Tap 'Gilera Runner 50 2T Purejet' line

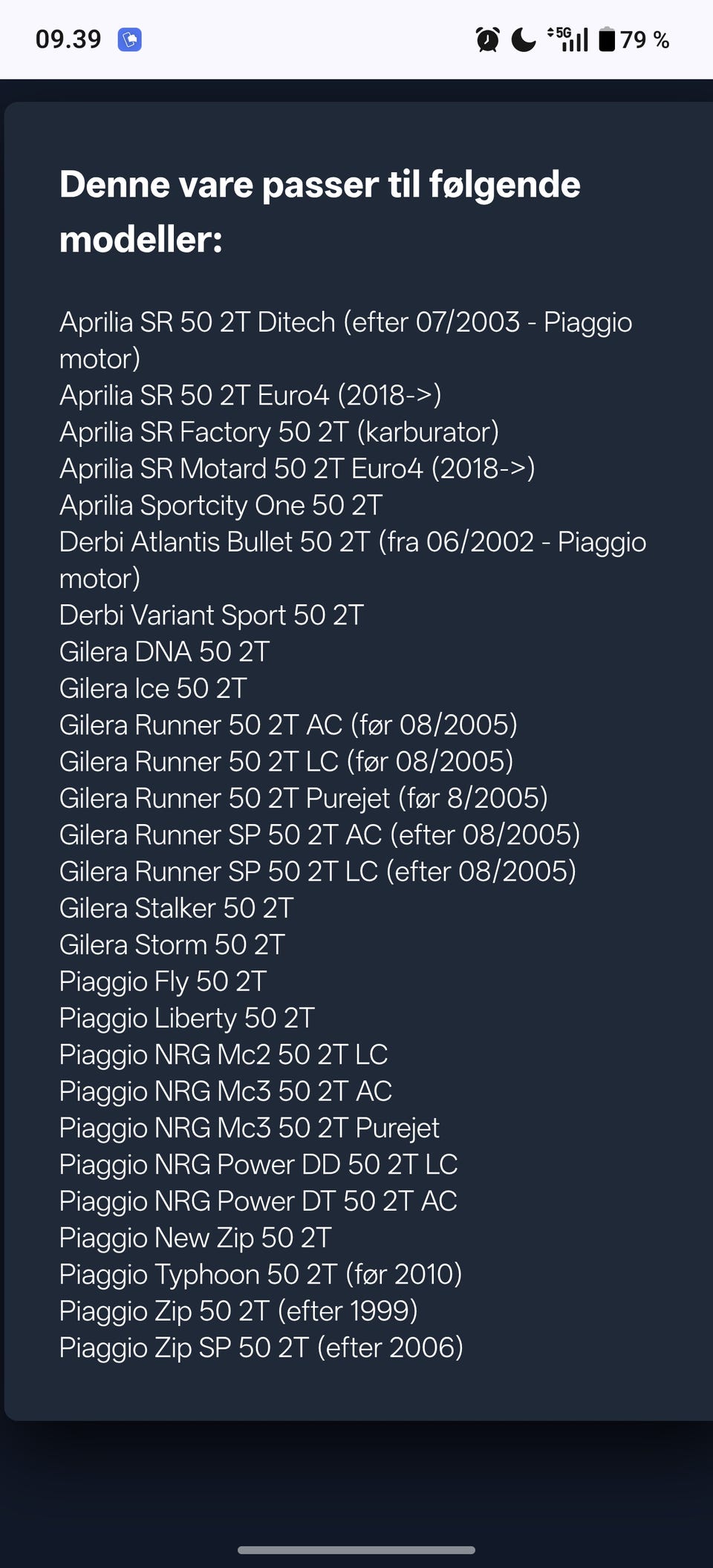(304, 799)
